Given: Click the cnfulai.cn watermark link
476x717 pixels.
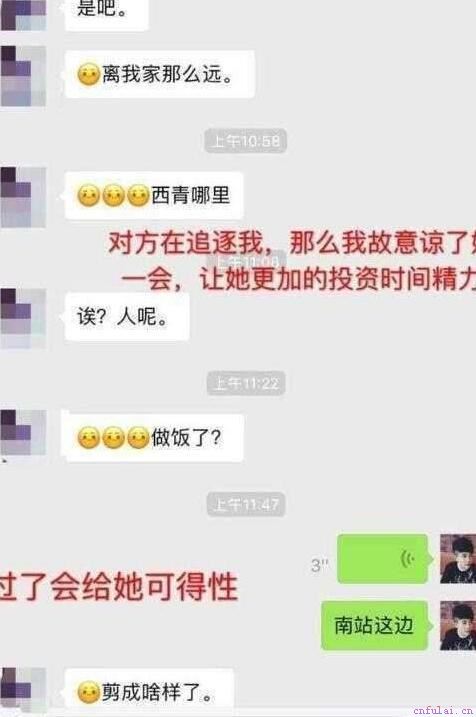Looking at the screenshot, I should click(442, 710).
